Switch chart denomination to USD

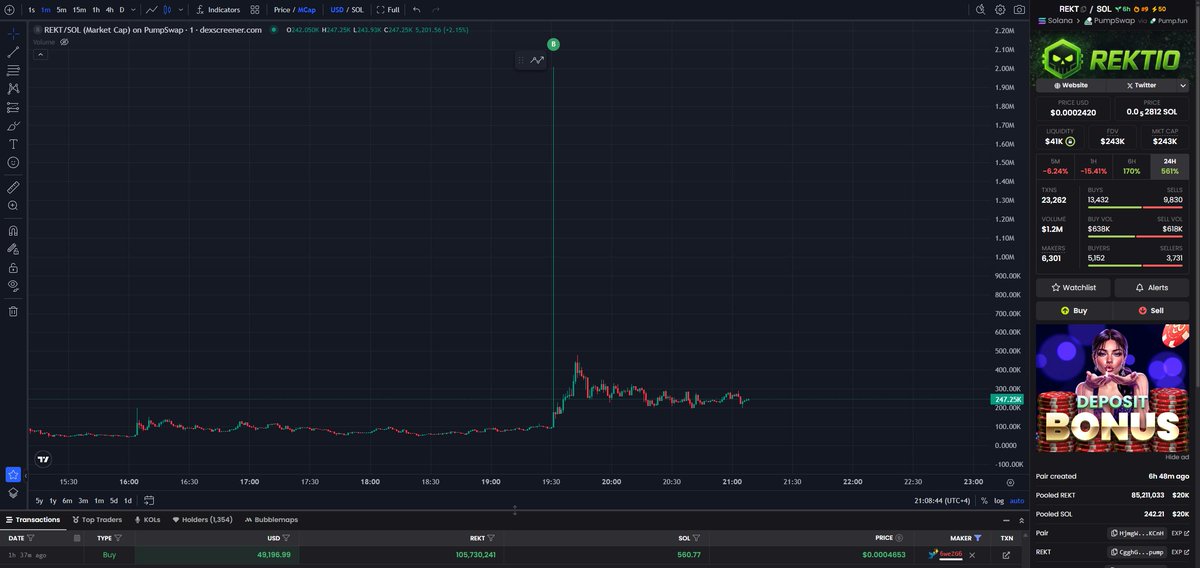(337, 9)
